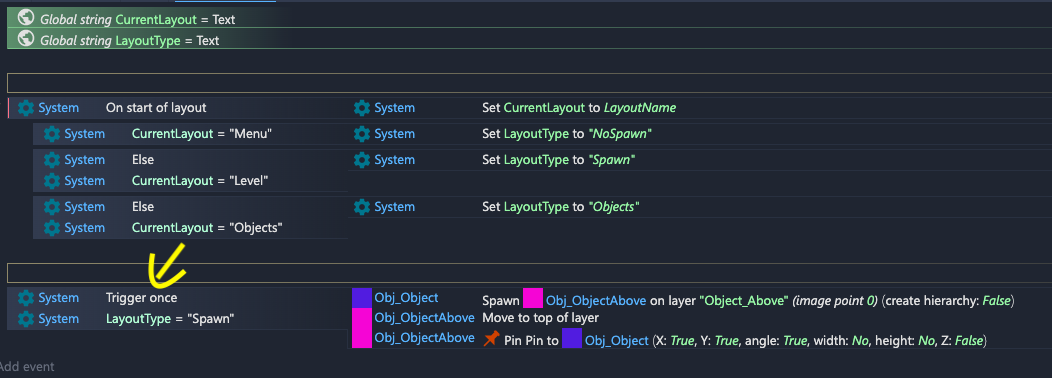Click 'Spawn' word in Obj_Object action
Image resolution: width=1052 pixels, height=378 pixels.
(x=501, y=301)
